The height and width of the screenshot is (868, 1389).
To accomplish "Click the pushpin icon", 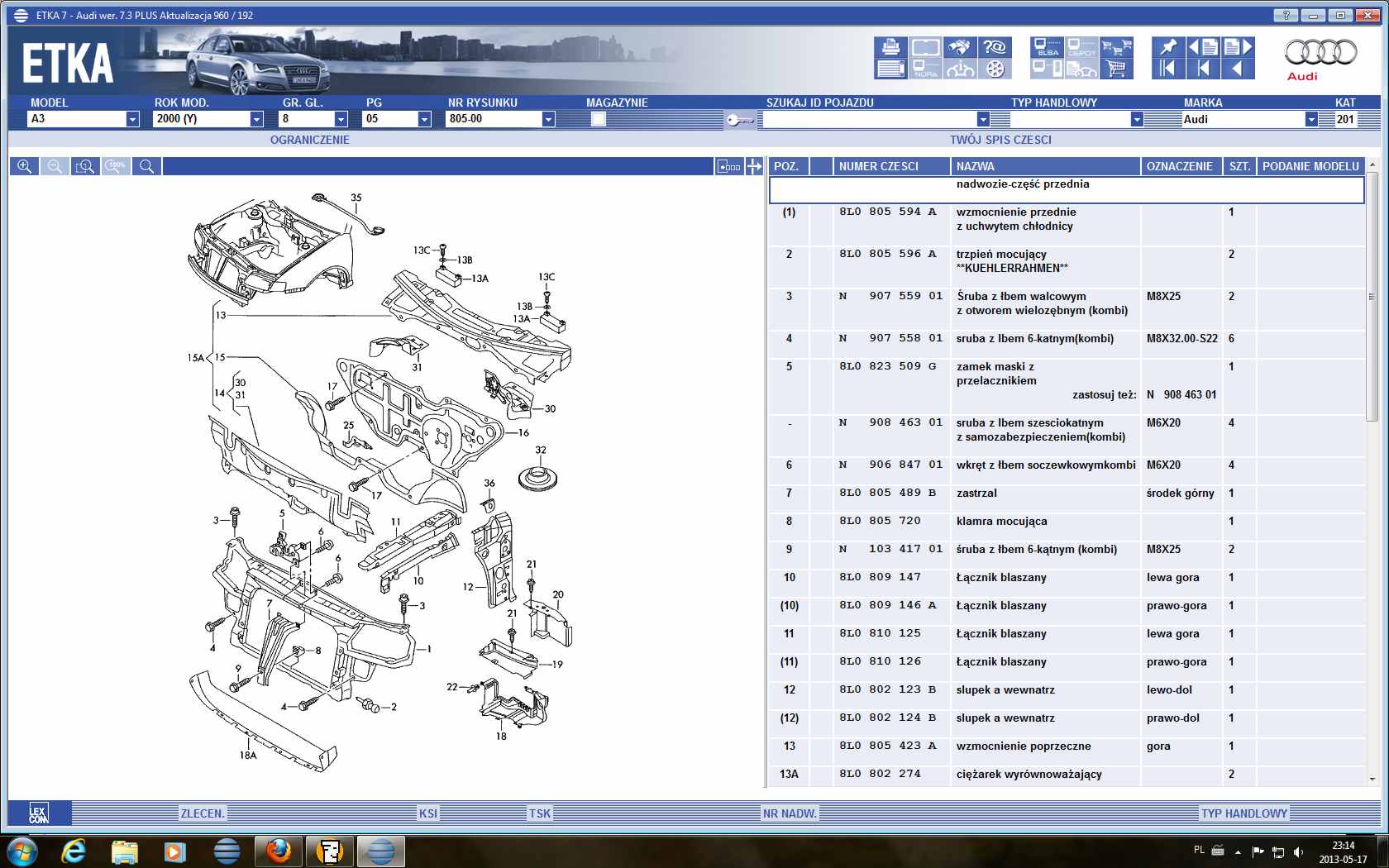I will coord(1168,47).
